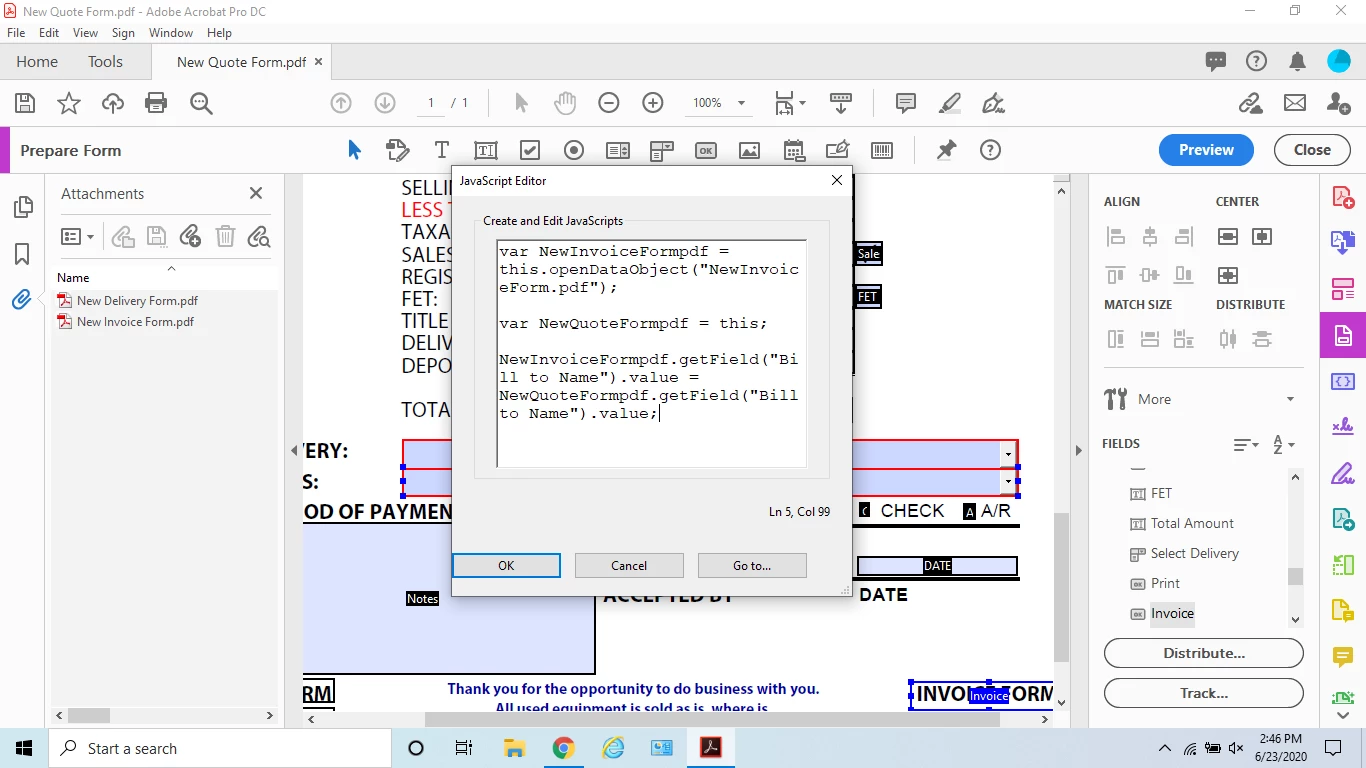Click the Track... button

(1204, 693)
